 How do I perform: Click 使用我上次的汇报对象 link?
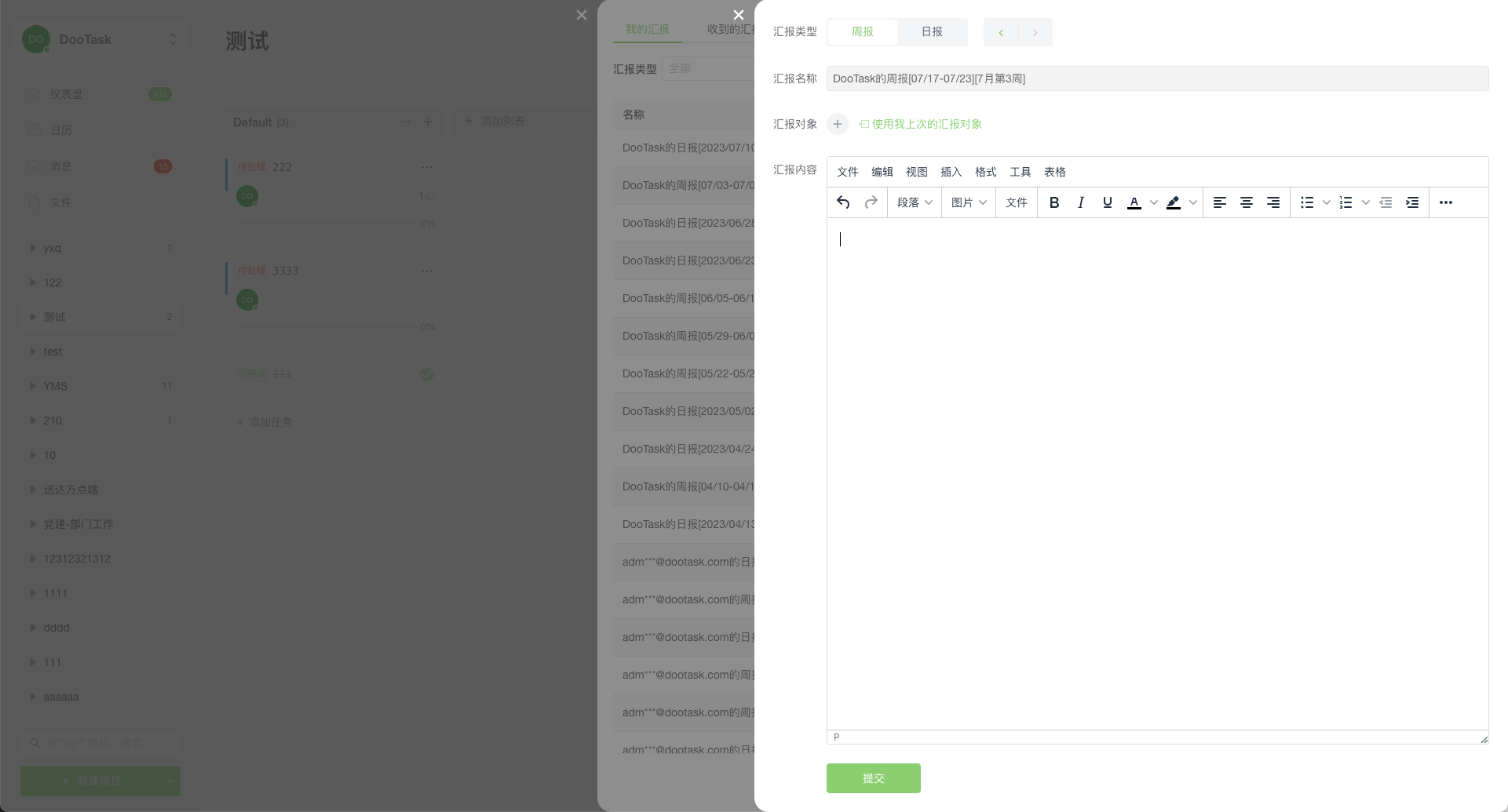(x=926, y=124)
